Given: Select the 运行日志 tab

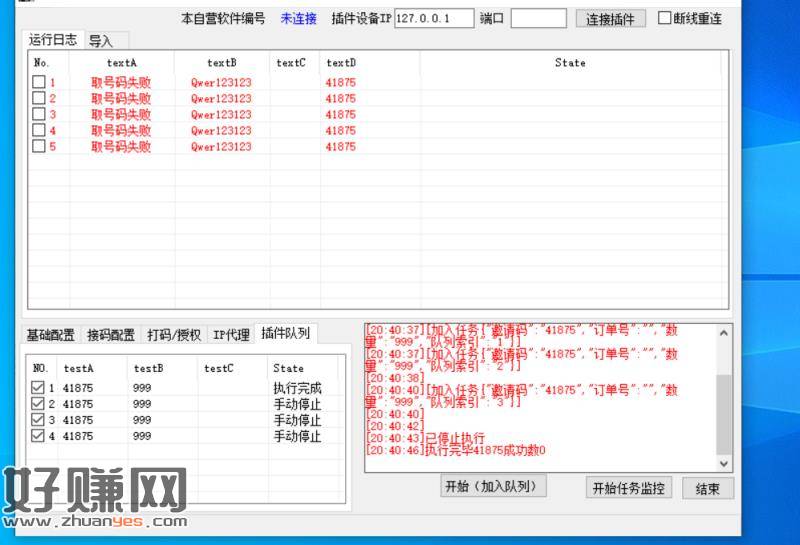Looking at the screenshot, I should (x=53, y=40).
